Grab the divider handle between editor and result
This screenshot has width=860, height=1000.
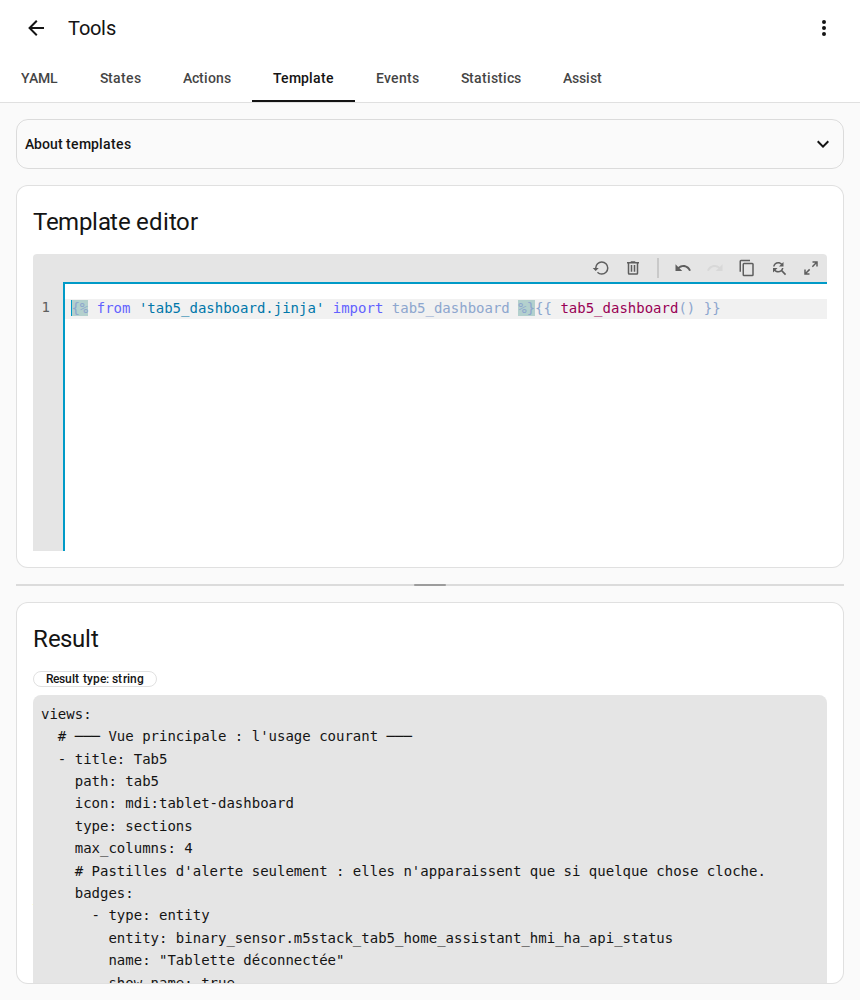[430, 585]
